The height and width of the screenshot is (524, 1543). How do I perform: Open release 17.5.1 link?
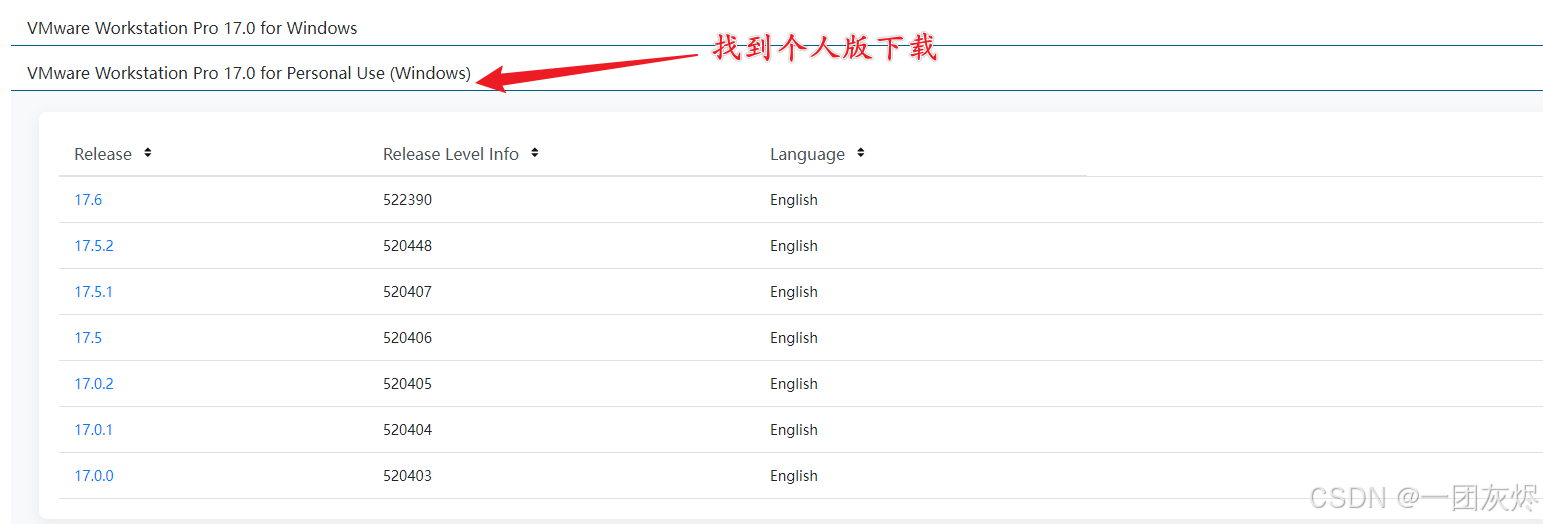pos(94,292)
